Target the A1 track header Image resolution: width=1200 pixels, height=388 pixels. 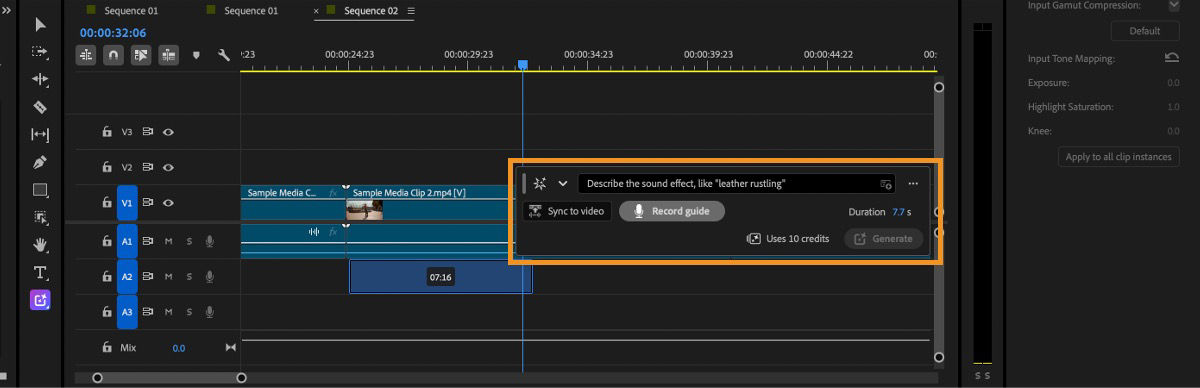click(127, 241)
